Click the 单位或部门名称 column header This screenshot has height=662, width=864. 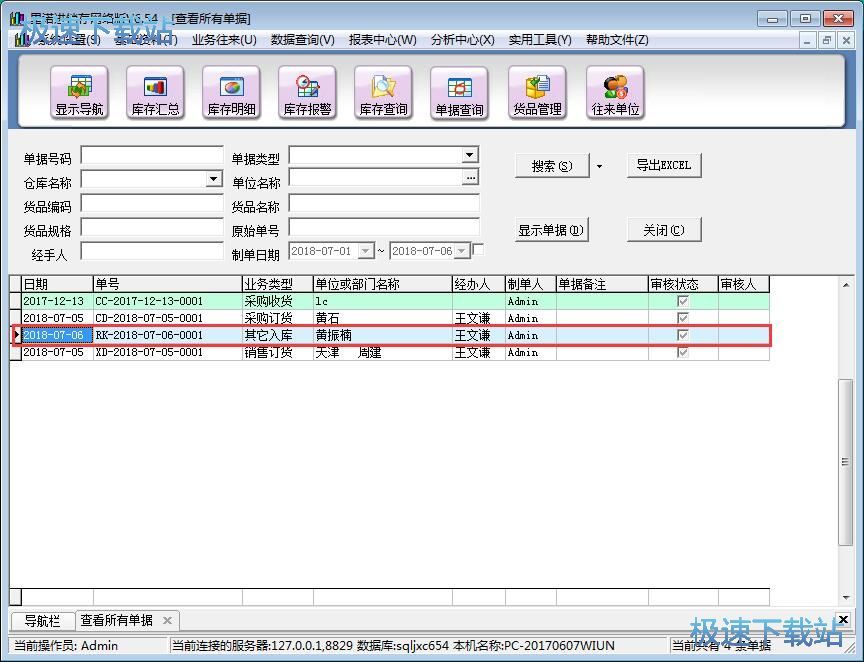click(382, 284)
